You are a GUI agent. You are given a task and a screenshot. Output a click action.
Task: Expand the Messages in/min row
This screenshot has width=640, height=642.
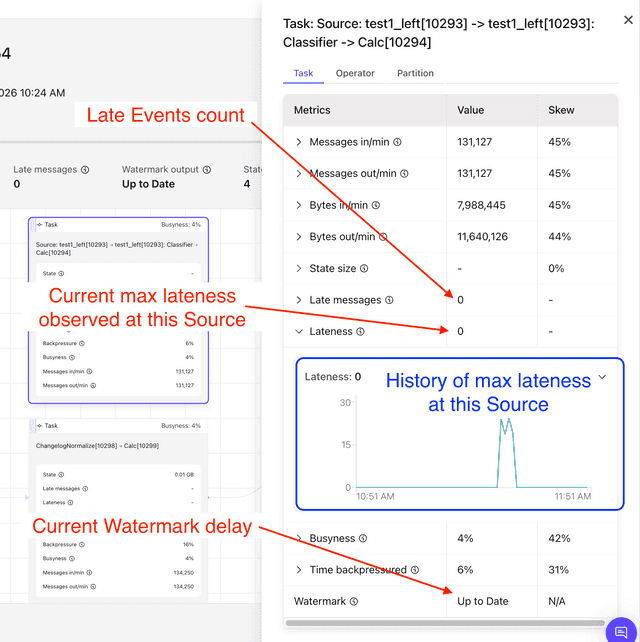click(299, 142)
